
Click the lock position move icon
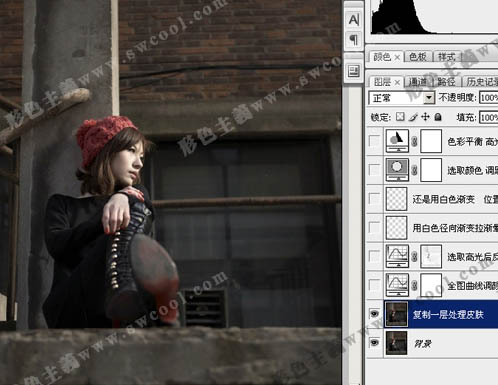[425, 117]
